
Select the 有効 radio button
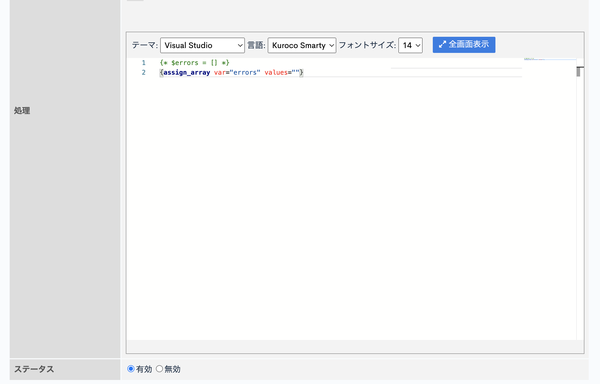coord(131,369)
